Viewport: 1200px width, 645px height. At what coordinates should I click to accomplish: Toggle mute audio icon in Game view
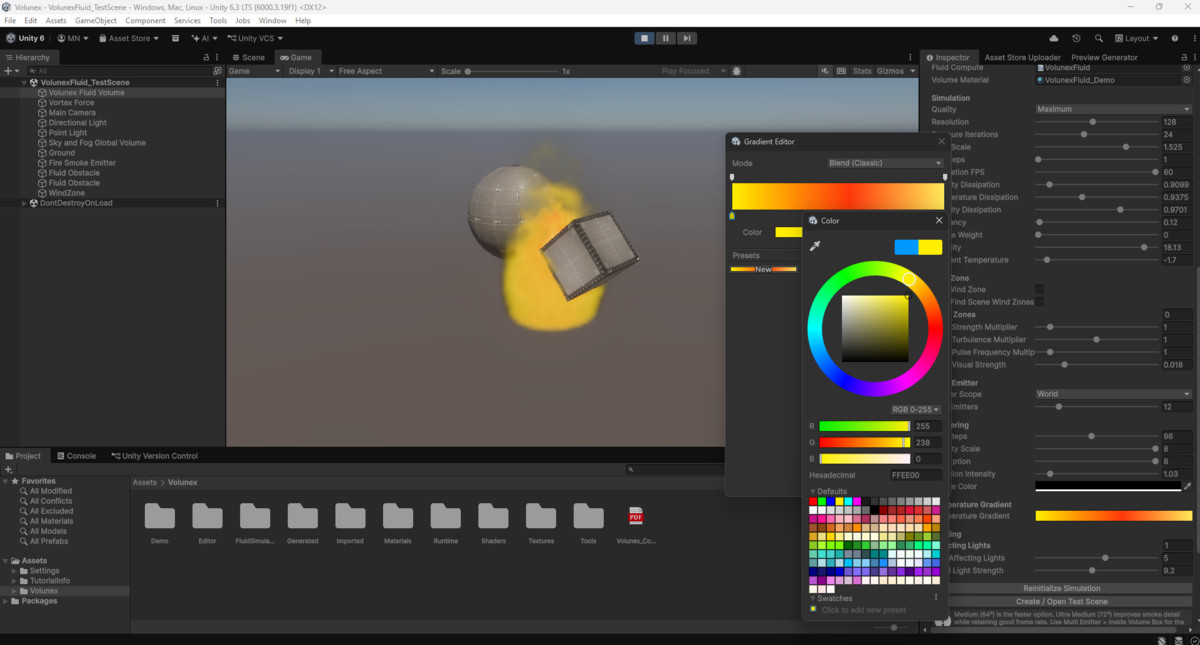pyautogui.click(x=826, y=71)
